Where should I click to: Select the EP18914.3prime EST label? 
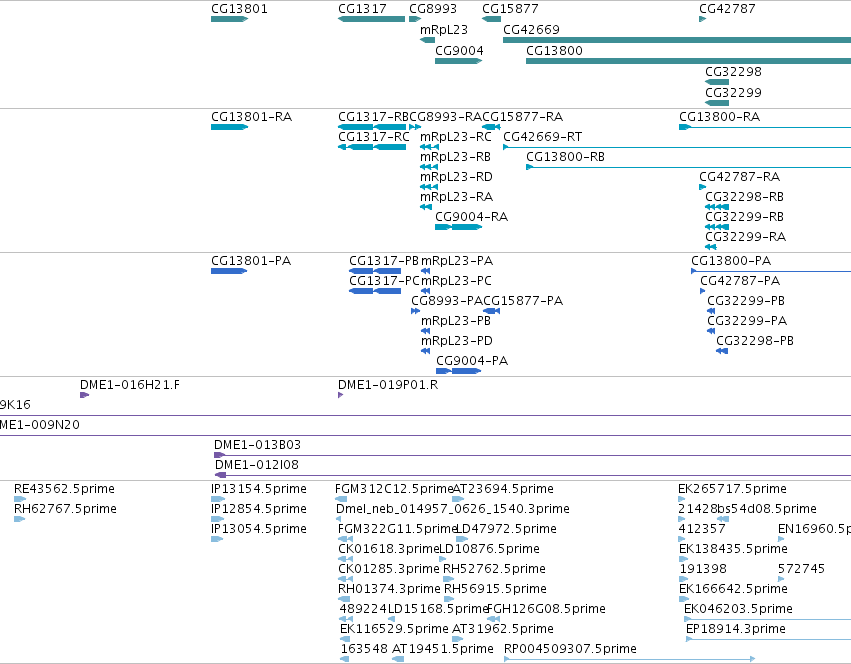pos(736,629)
